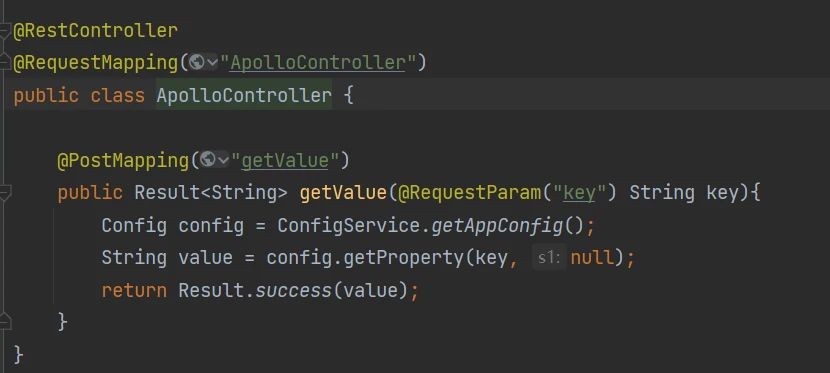Click the null argument in getProperty
This screenshot has width=830, height=373.
point(592,258)
